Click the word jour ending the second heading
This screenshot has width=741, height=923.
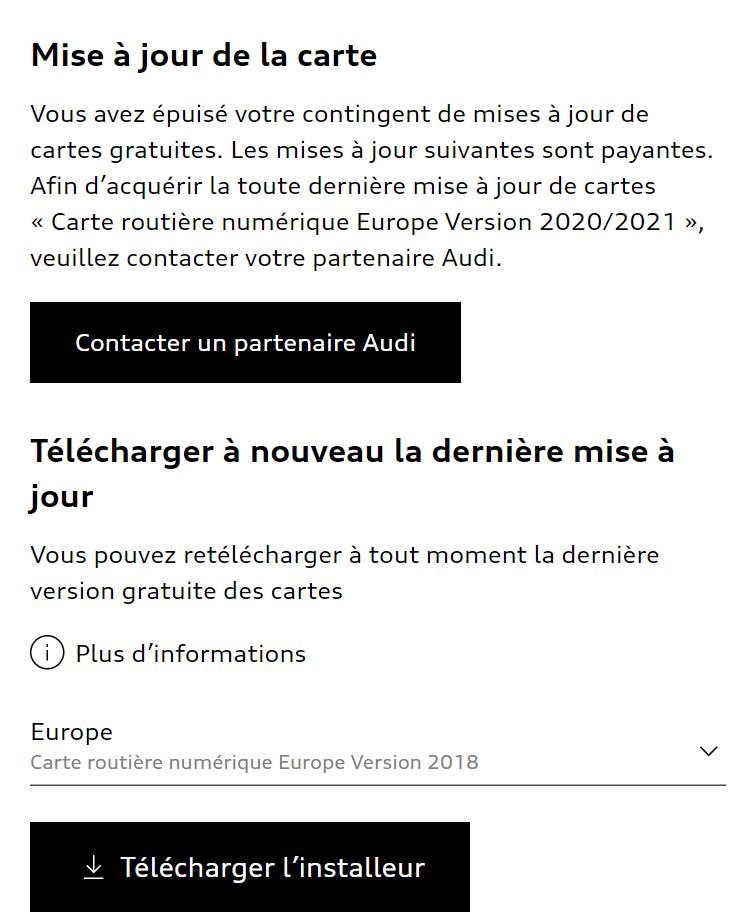tap(62, 496)
